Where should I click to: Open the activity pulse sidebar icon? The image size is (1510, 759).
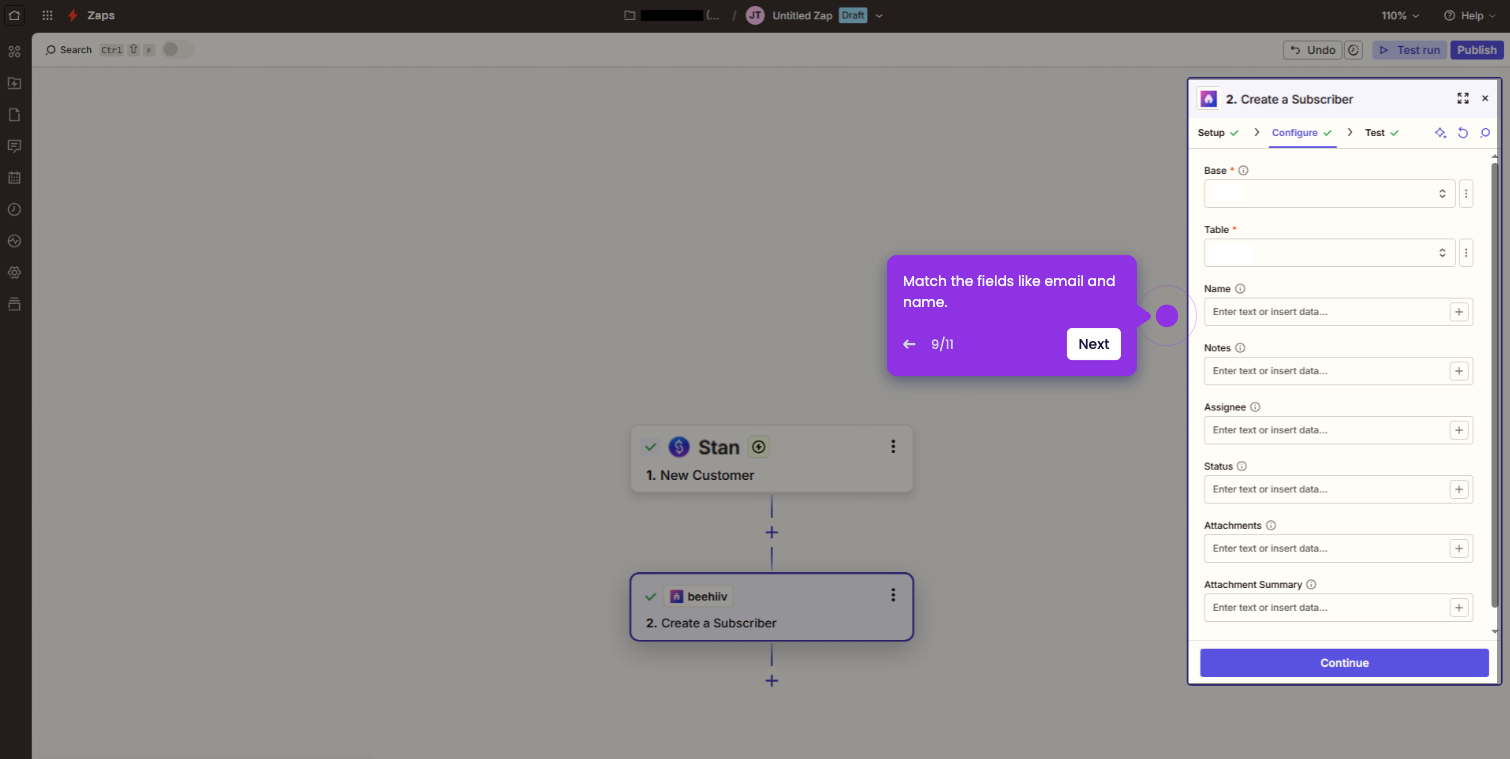click(x=14, y=241)
